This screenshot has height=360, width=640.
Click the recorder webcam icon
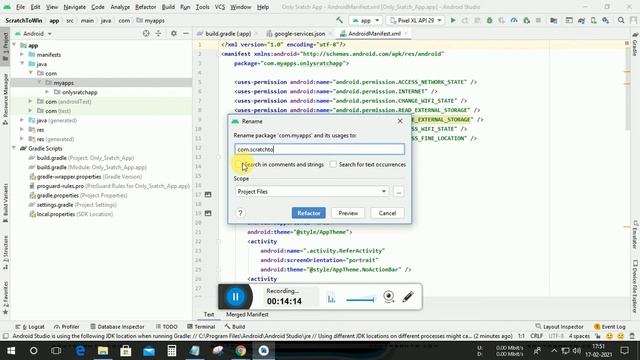point(389,297)
